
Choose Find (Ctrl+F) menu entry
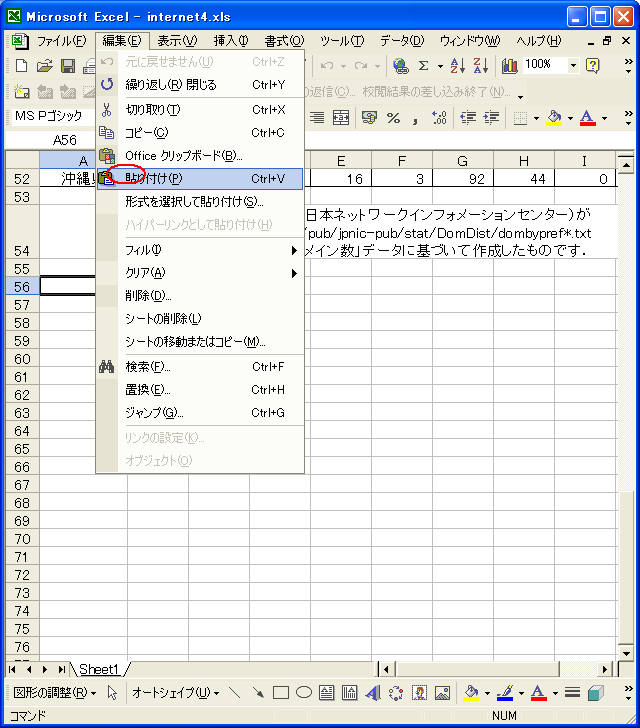tap(200, 367)
